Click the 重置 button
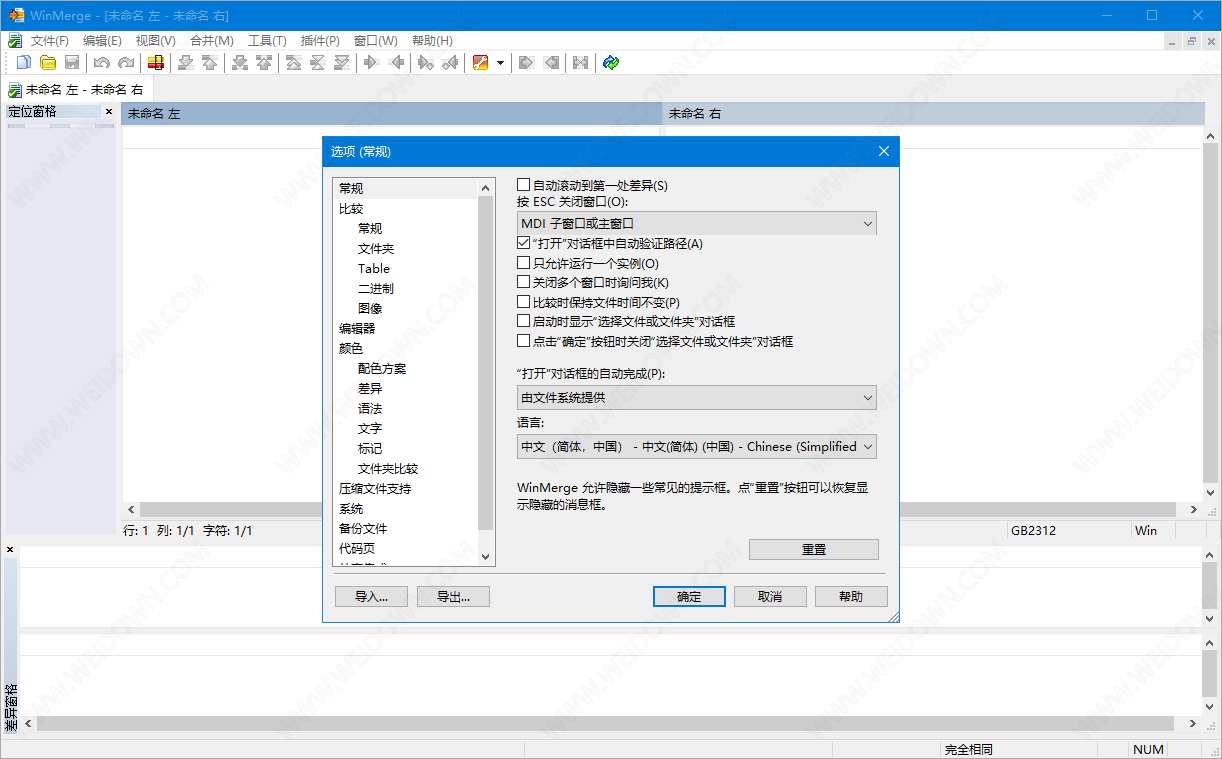The height and width of the screenshot is (759, 1222). click(x=813, y=549)
